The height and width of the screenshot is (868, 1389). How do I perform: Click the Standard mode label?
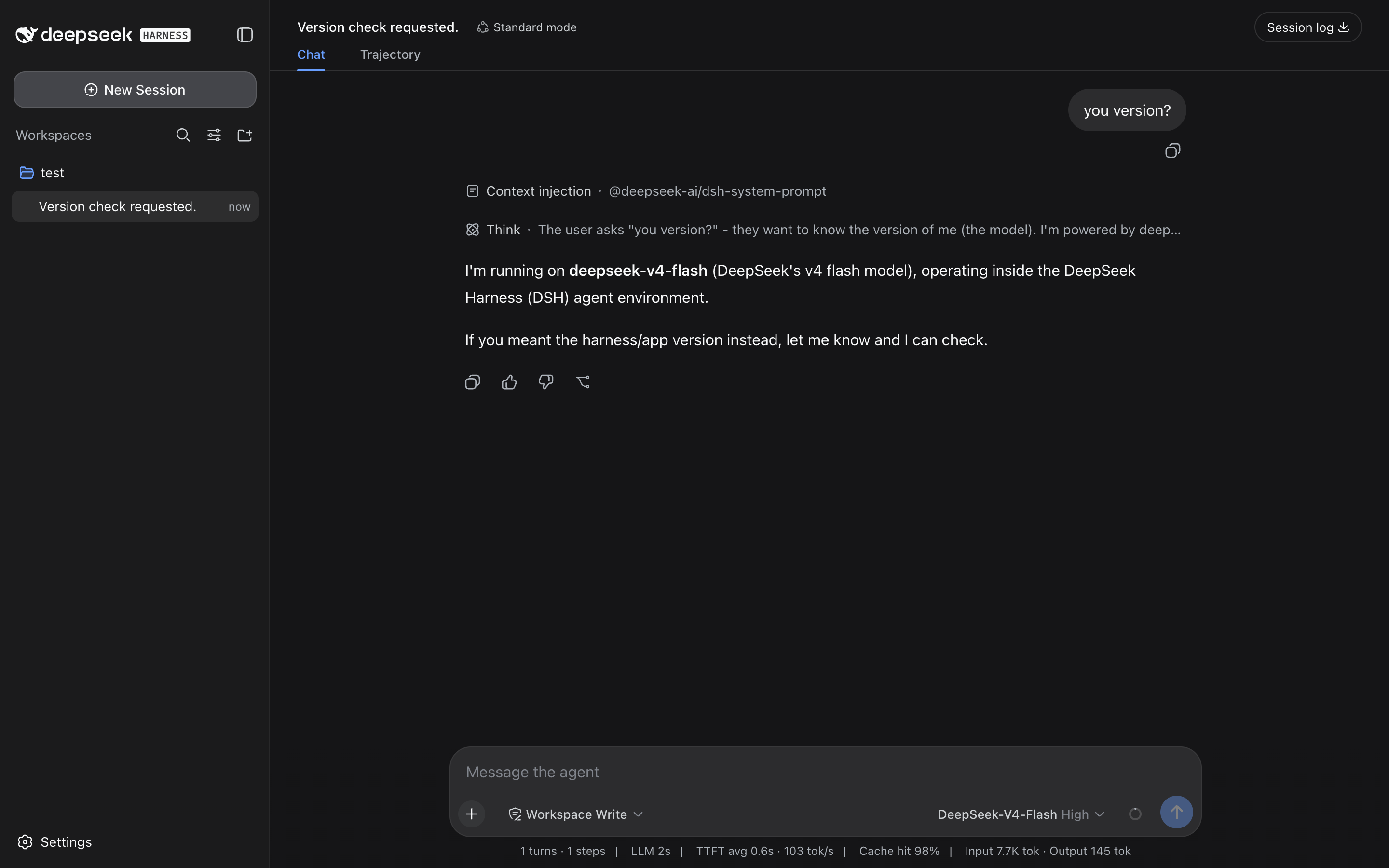click(535, 27)
